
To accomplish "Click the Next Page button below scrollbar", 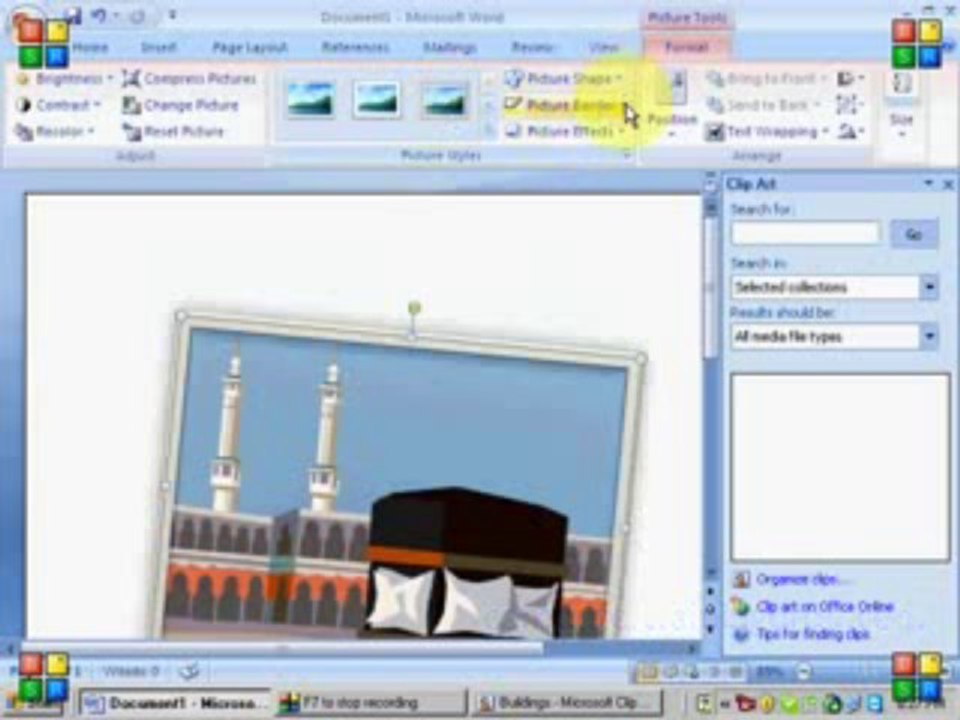I will tap(711, 631).
